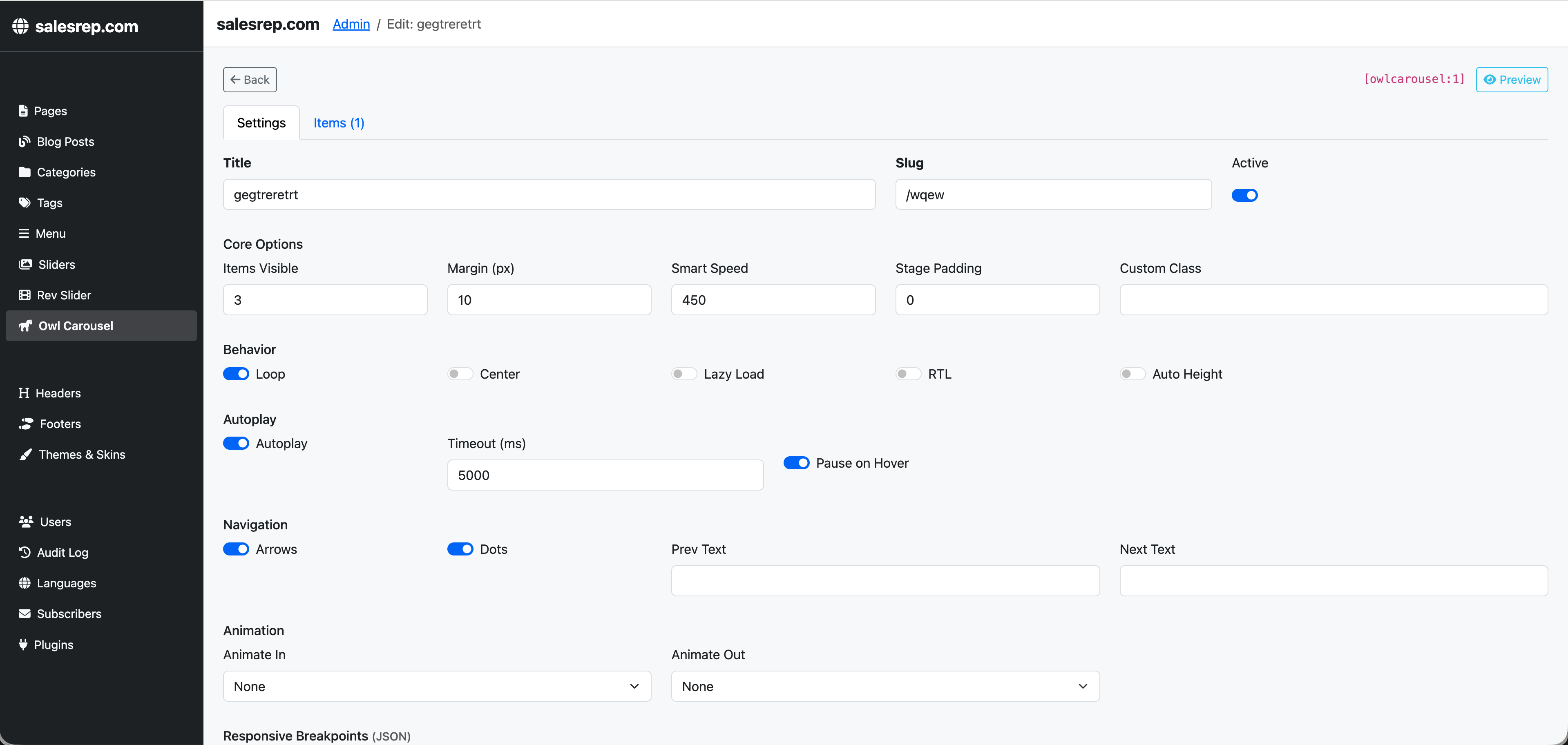Image resolution: width=1568 pixels, height=745 pixels.
Task: Expand the Animate In None selector
Action: click(x=436, y=686)
